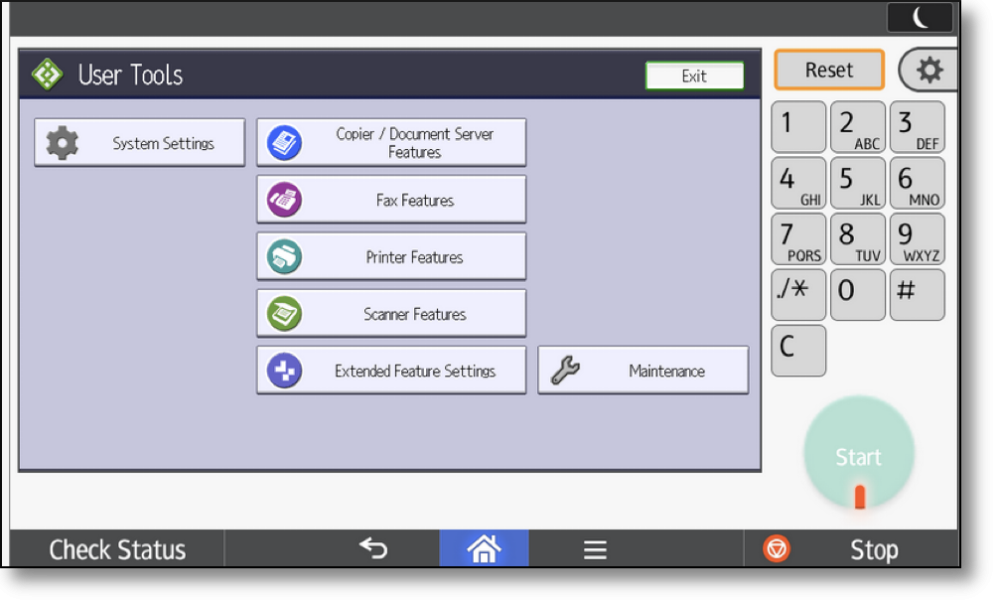This screenshot has width=1000, height=607.
Task: Open the Maintenance menu
Action: click(x=643, y=370)
